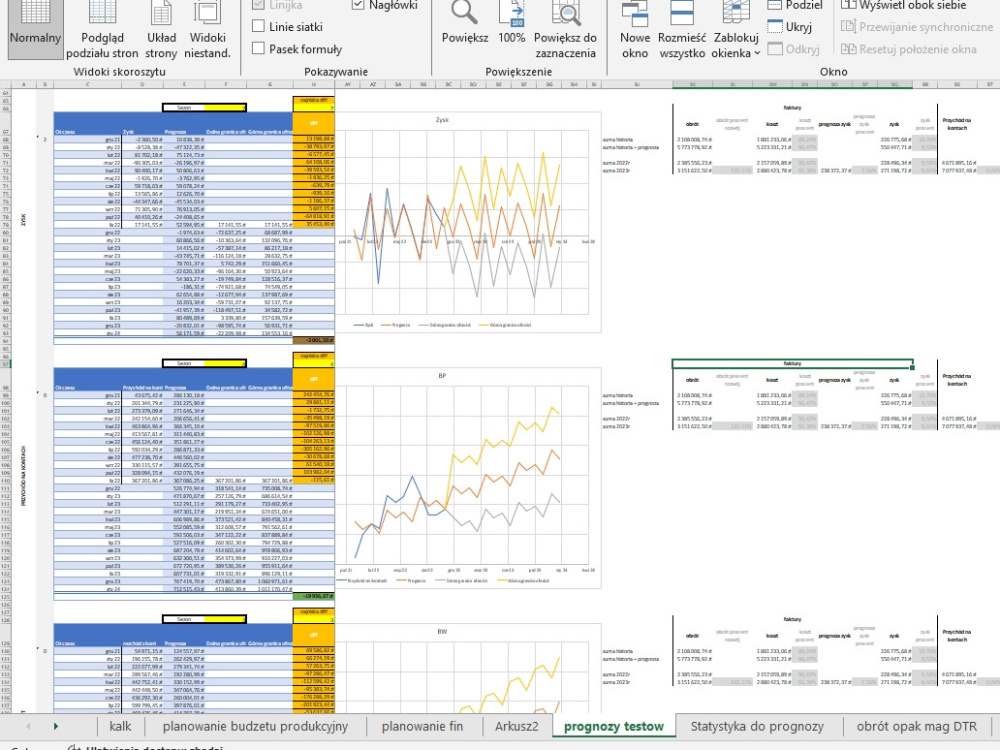Open planowanie budzetu produkcyjny sheet

(255, 726)
